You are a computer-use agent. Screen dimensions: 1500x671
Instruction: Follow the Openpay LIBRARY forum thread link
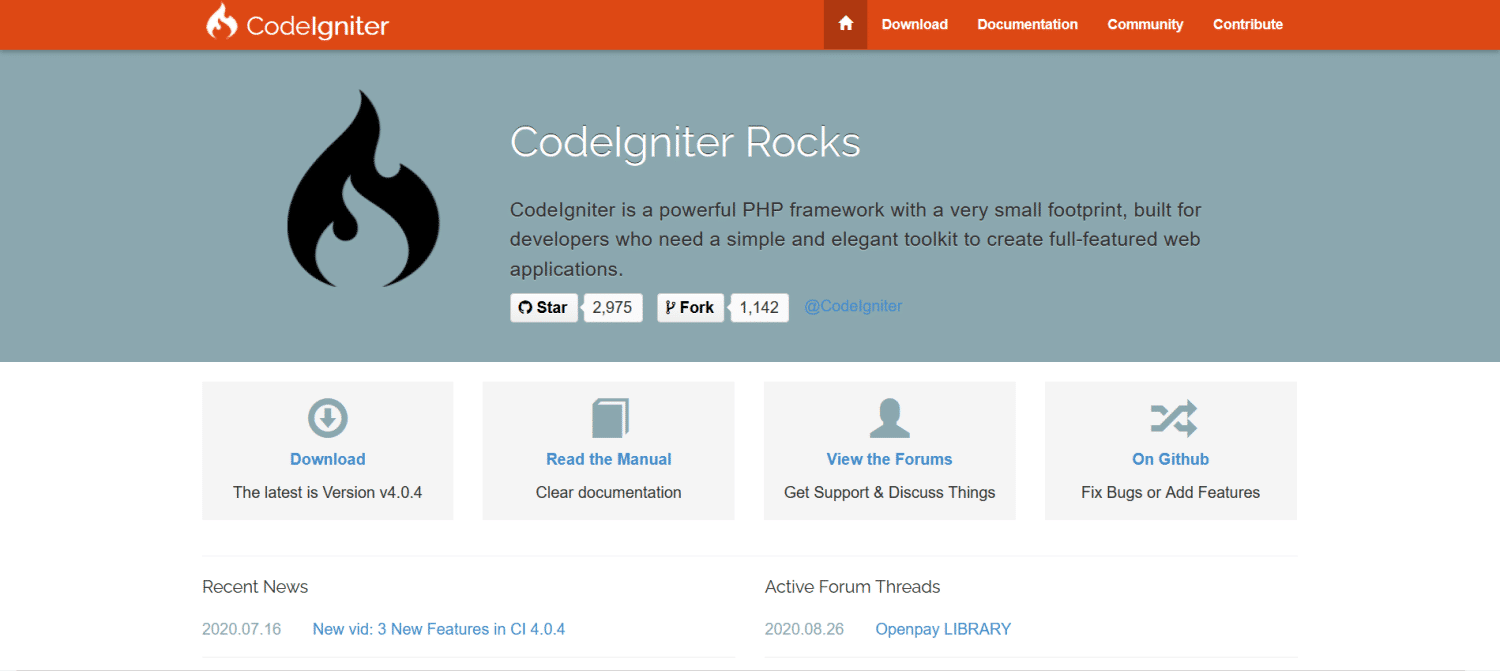click(942, 628)
